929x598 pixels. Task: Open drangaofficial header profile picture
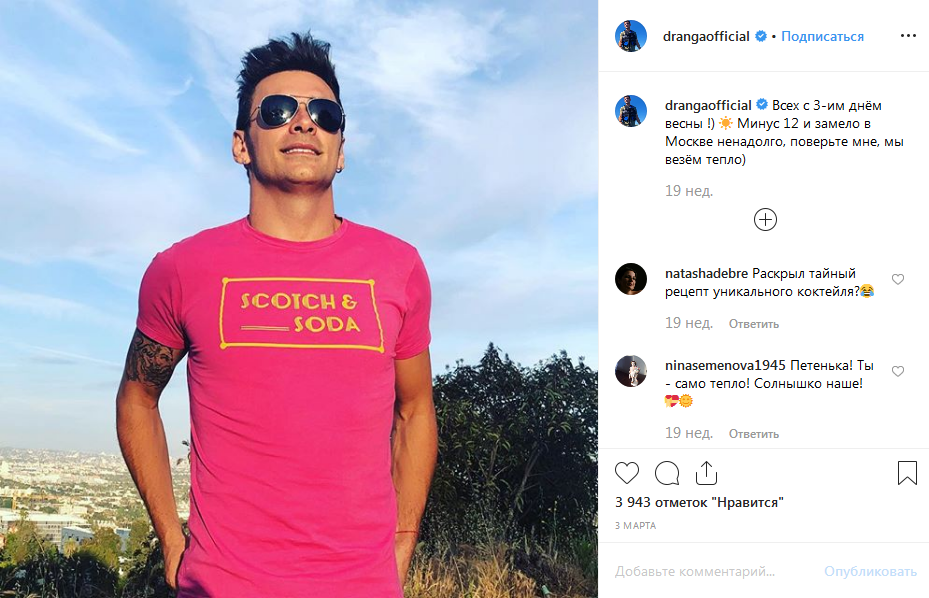631,36
